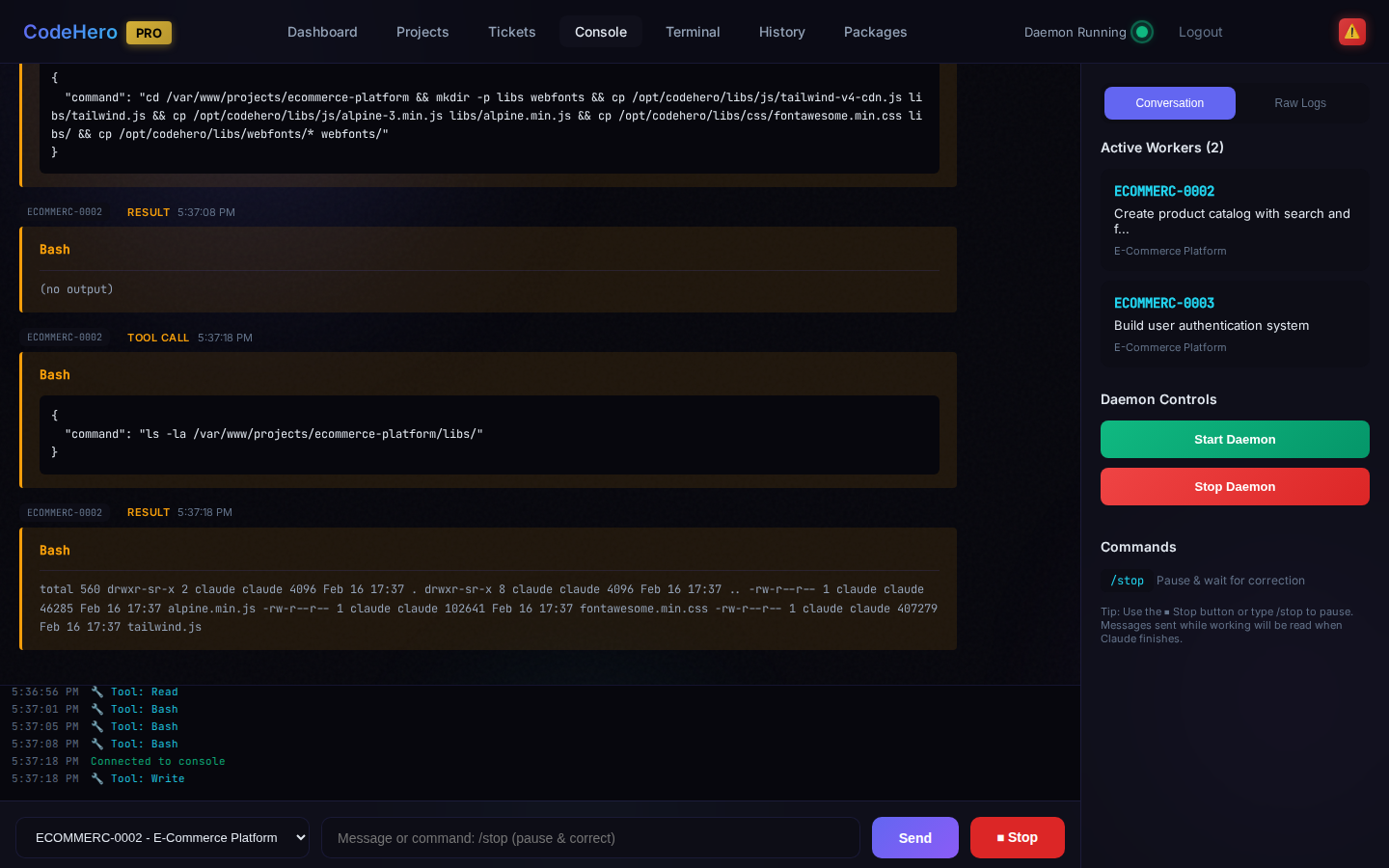Click the PRO badge
Screen dimensions: 1389x868
pyautogui.click(x=149, y=33)
